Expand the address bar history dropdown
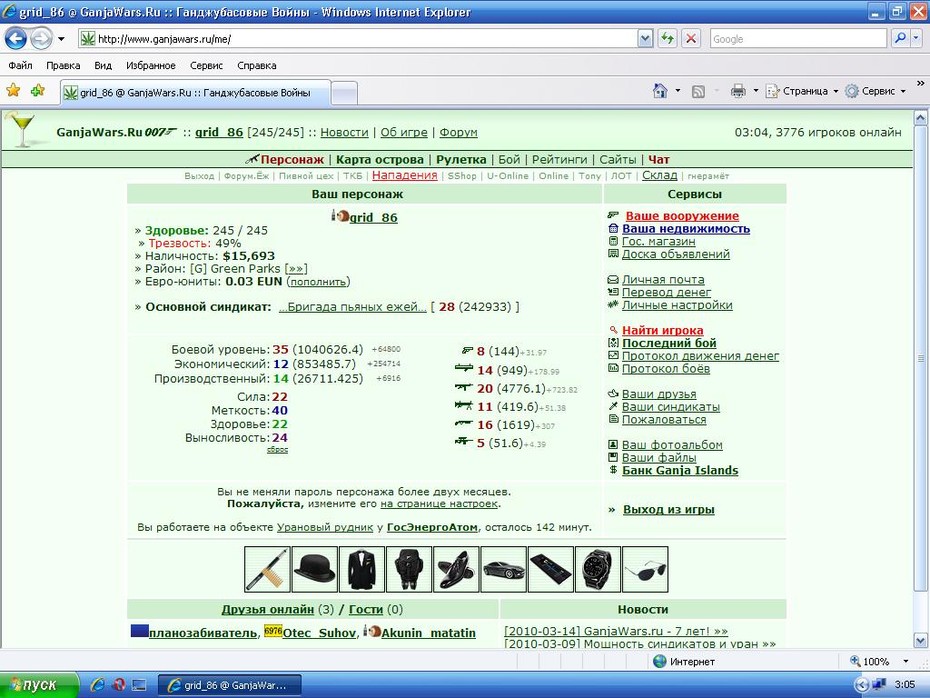This screenshot has width=930, height=698. pyautogui.click(x=645, y=39)
